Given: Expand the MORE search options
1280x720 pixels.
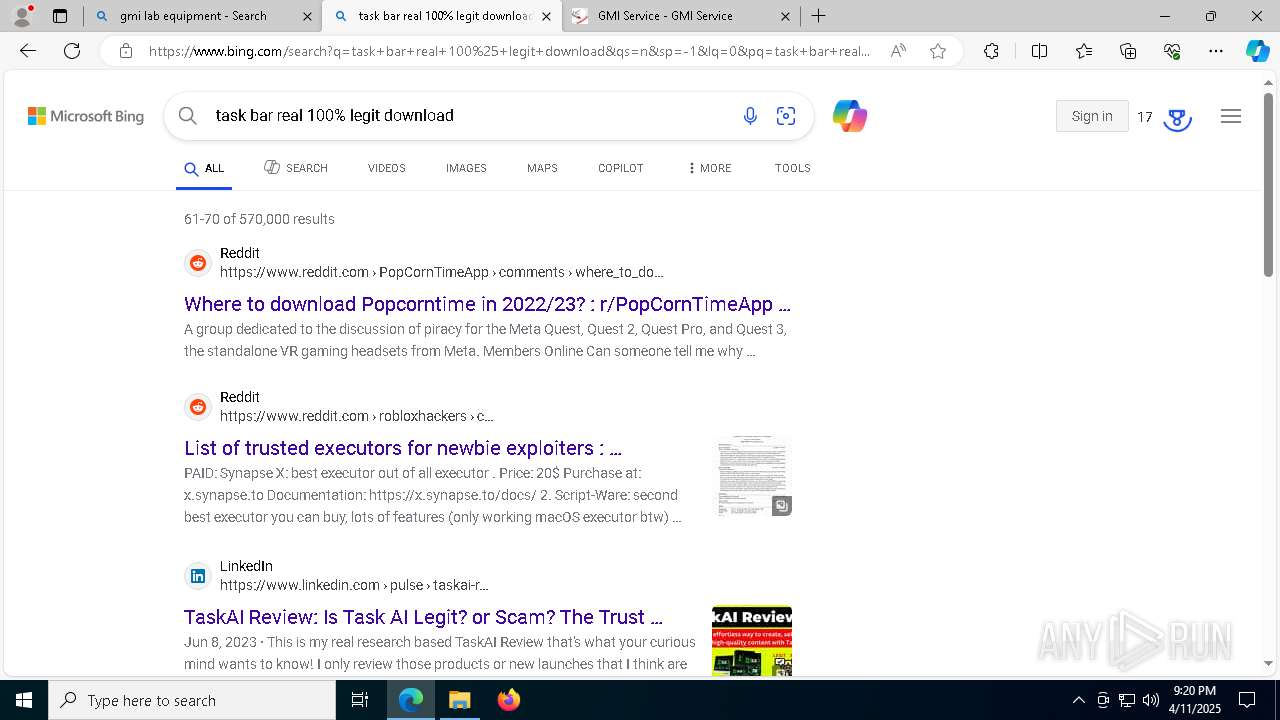Looking at the screenshot, I should click(710, 168).
